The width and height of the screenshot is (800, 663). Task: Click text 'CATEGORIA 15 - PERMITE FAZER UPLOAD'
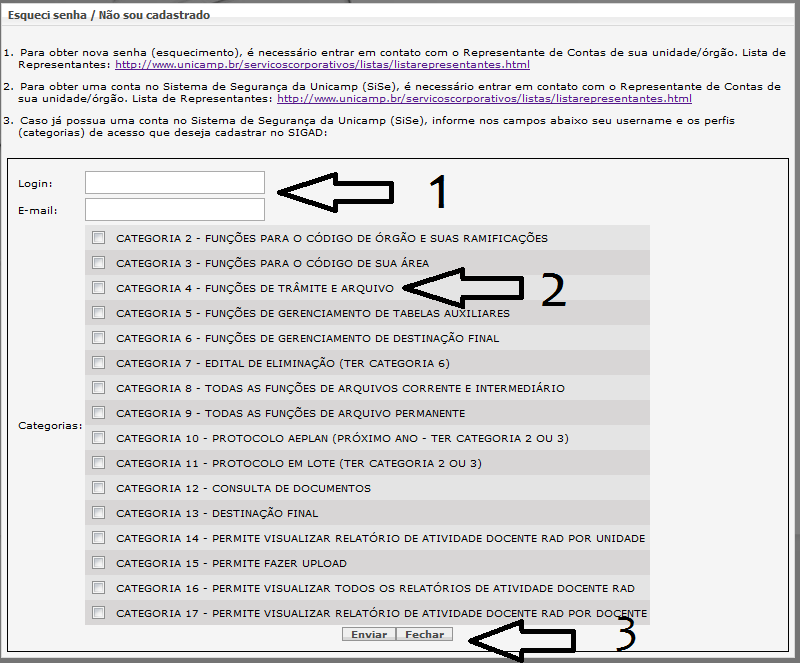231,563
